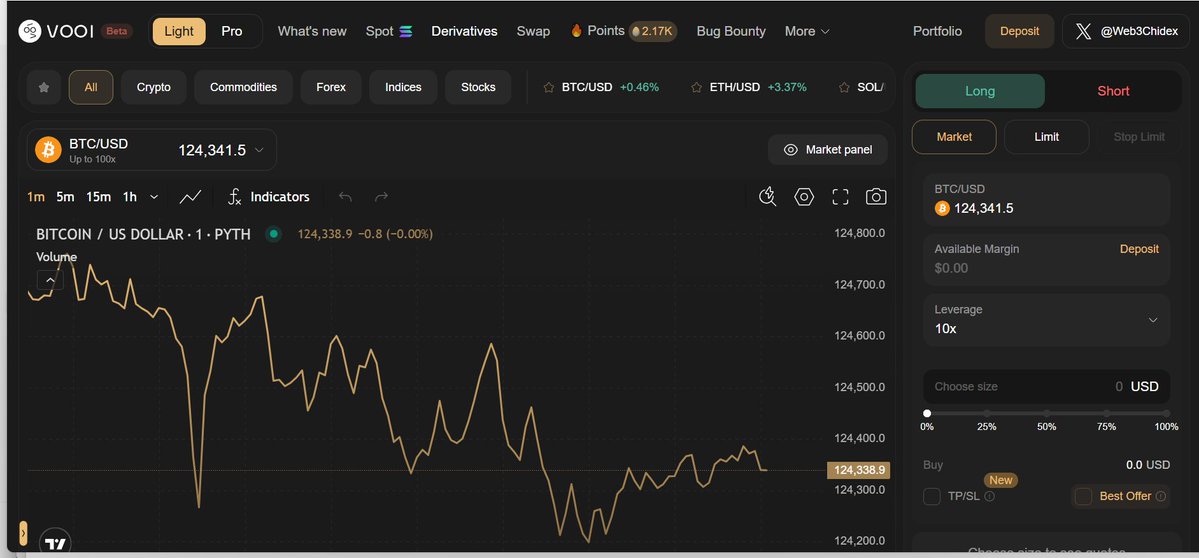
Task: Click the redo arrow on chart toolbar
Action: [x=382, y=197]
